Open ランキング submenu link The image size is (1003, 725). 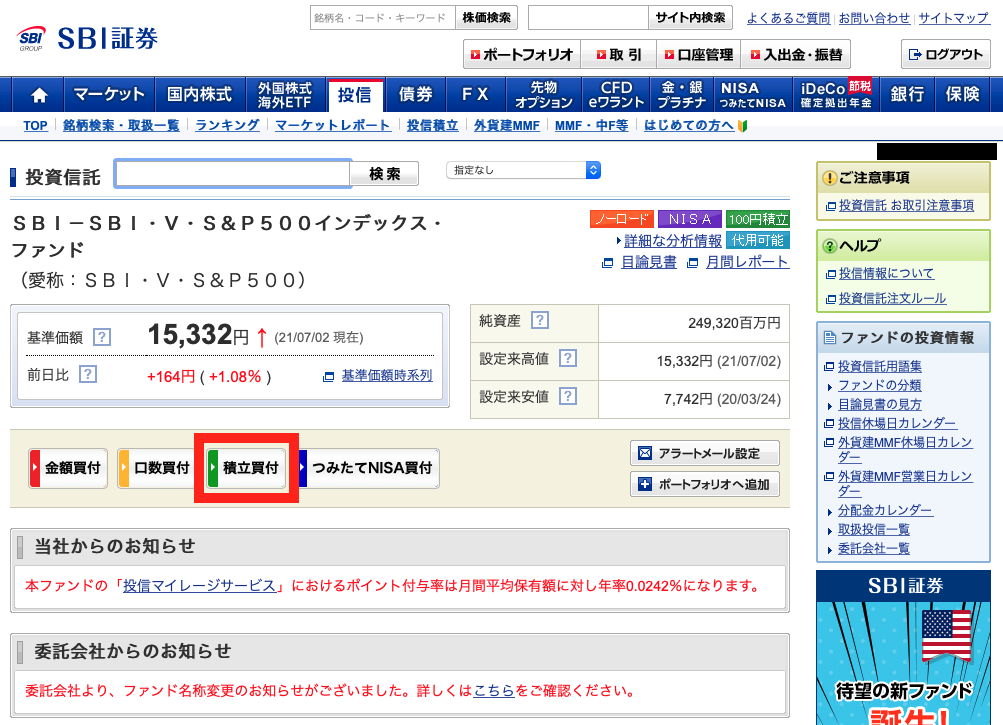(227, 125)
